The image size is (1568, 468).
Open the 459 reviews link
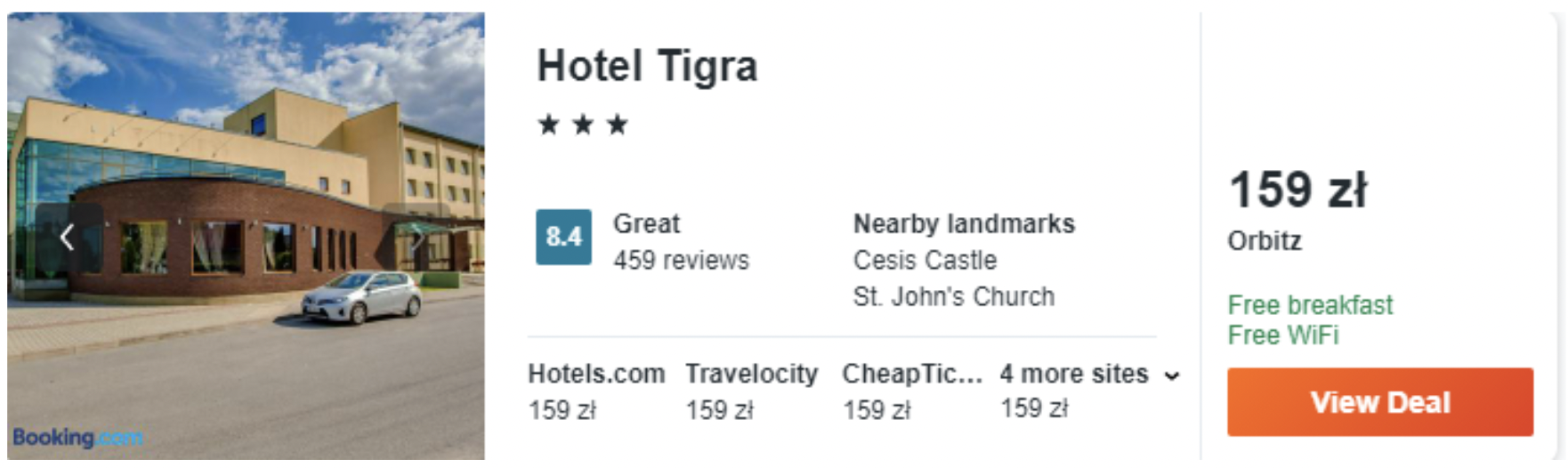click(681, 261)
